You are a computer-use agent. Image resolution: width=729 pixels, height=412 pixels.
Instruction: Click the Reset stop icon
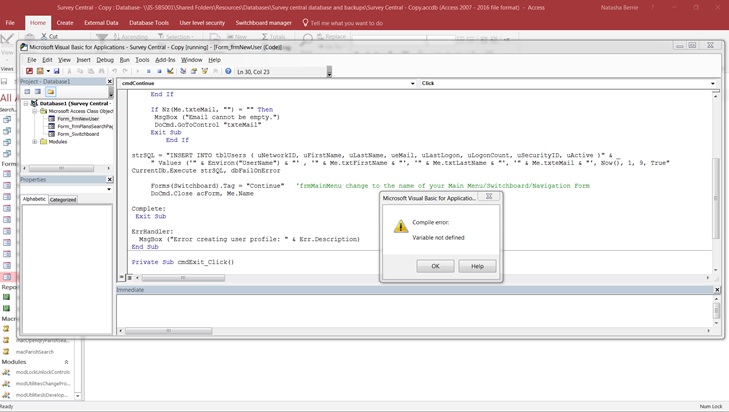coord(159,71)
